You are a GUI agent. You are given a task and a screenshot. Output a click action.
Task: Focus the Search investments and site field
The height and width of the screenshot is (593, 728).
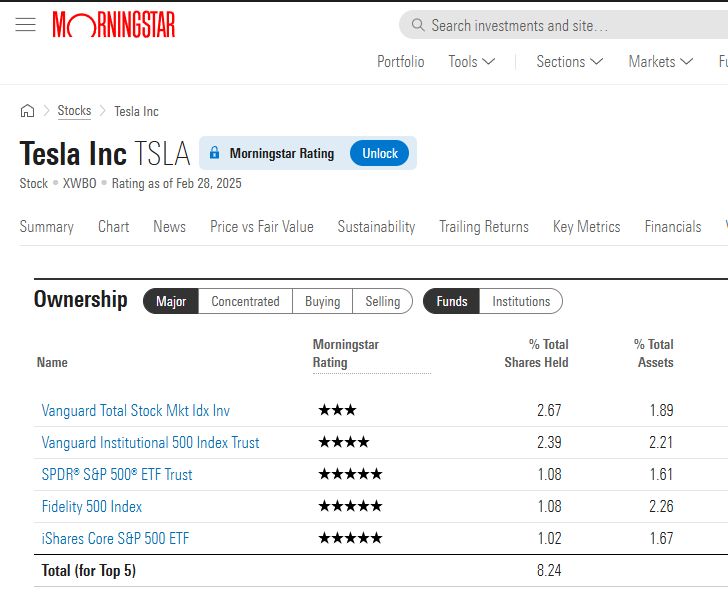[x=563, y=25]
